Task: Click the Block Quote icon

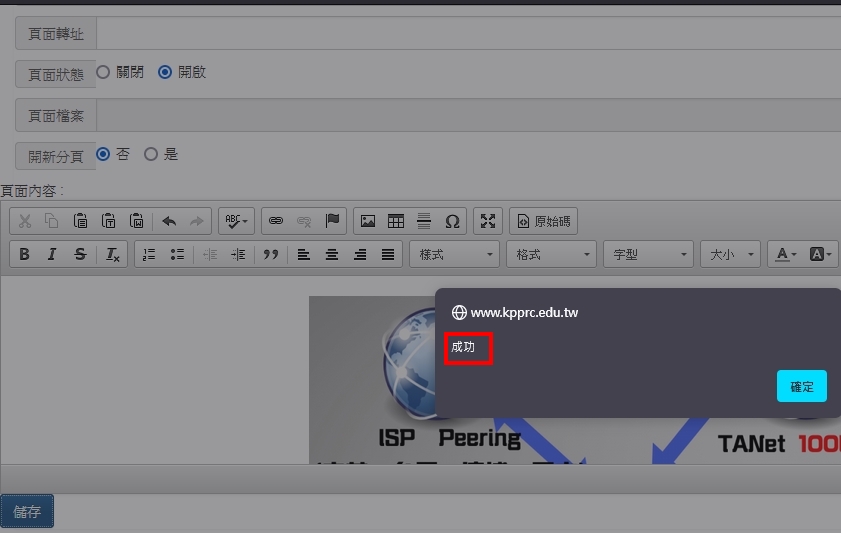Action: [x=271, y=254]
